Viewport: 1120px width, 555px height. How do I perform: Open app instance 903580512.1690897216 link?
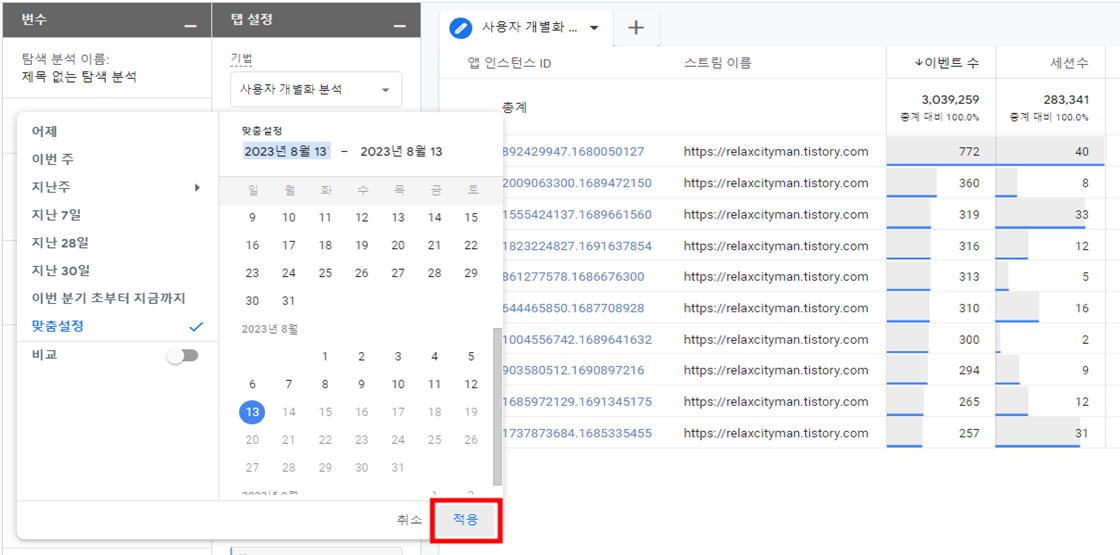(574, 370)
